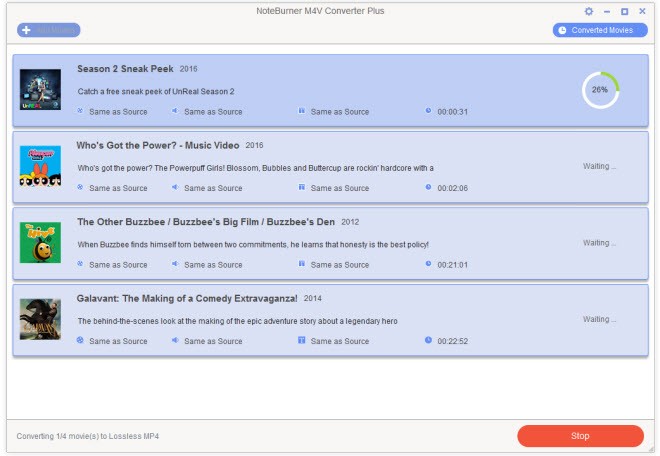Click status text Converting 1/4 movie(s) to Lossless MP4

88,436
